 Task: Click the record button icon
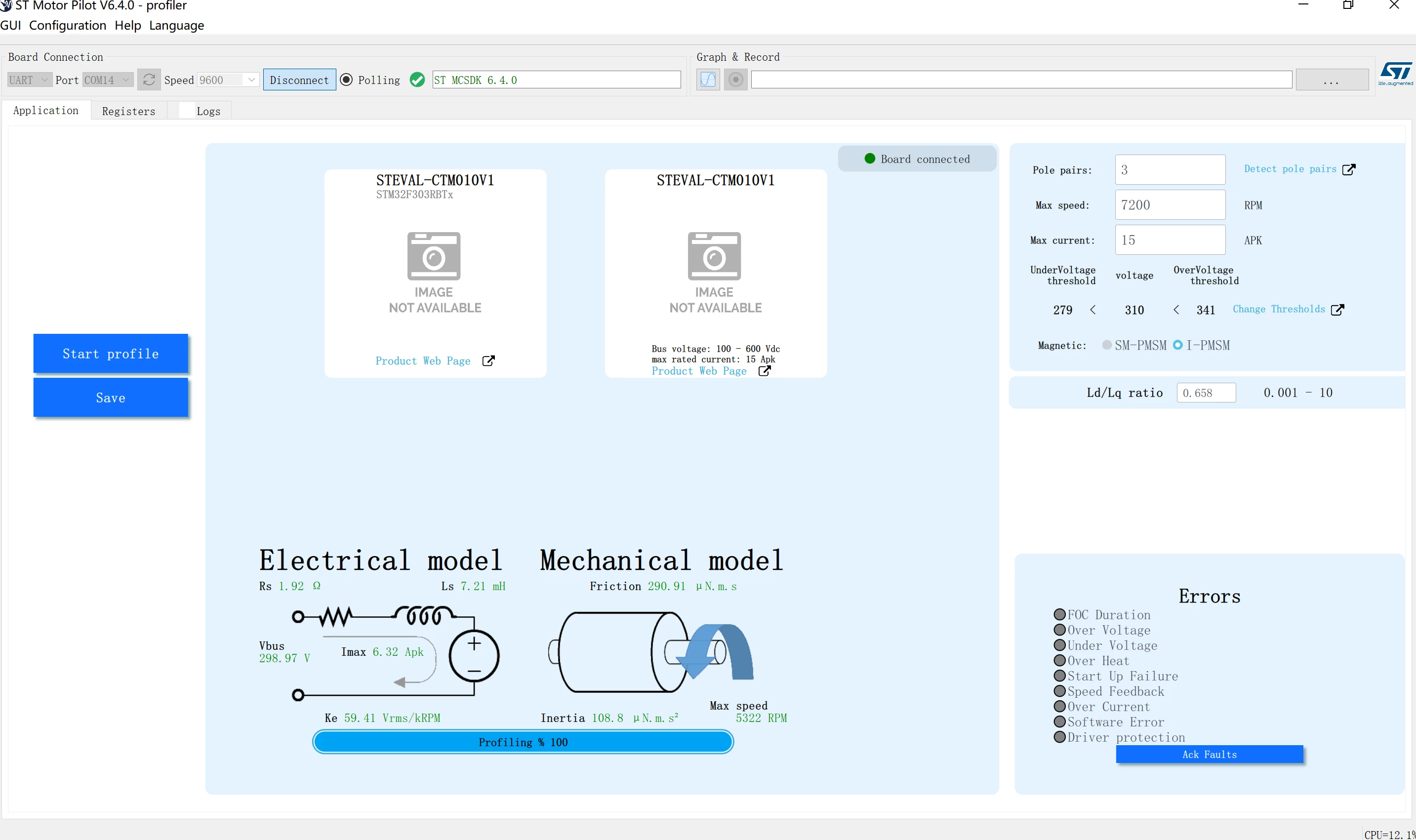(x=736, y=79)
